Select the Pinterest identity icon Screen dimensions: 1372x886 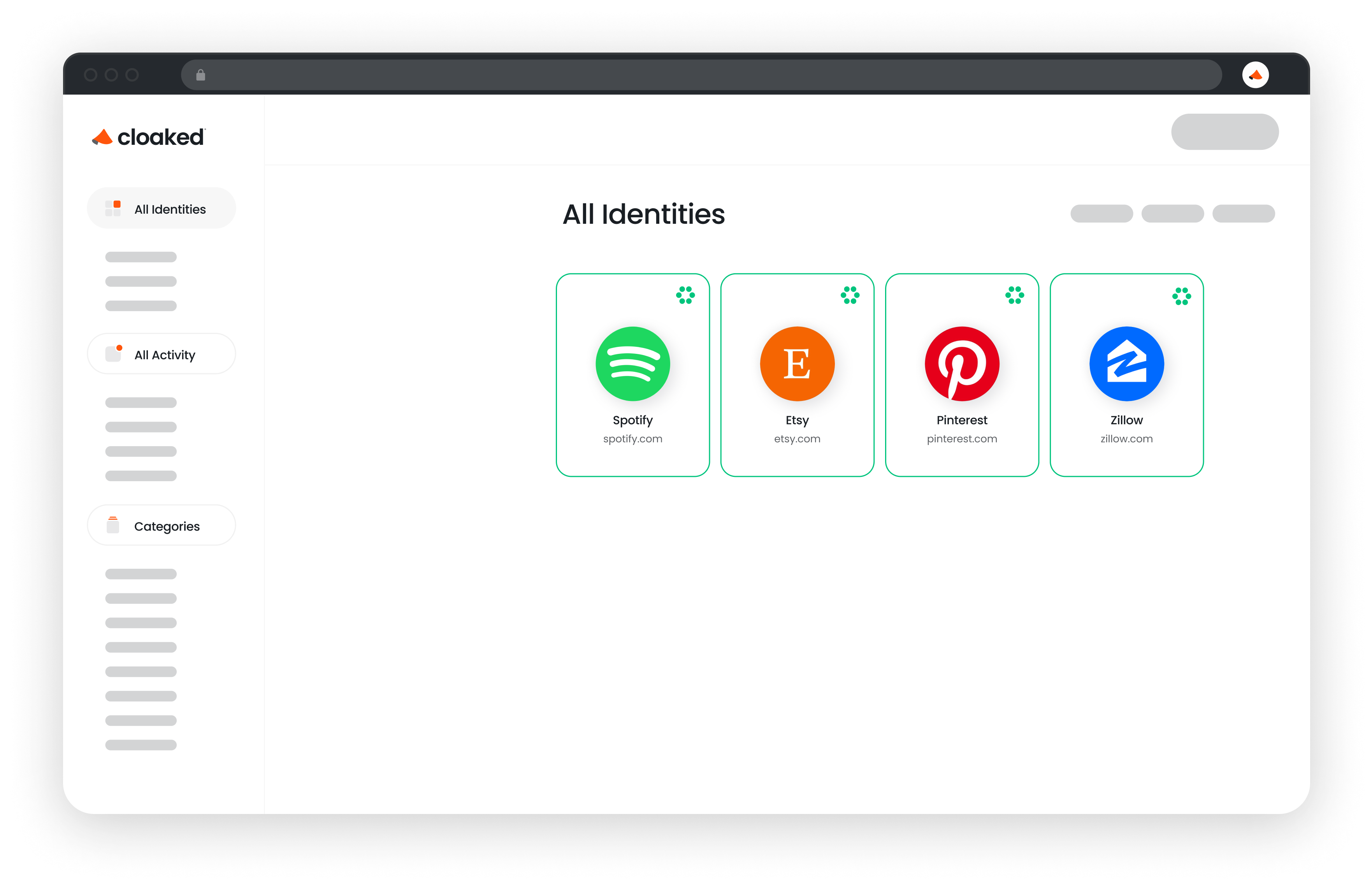(961, 364)
